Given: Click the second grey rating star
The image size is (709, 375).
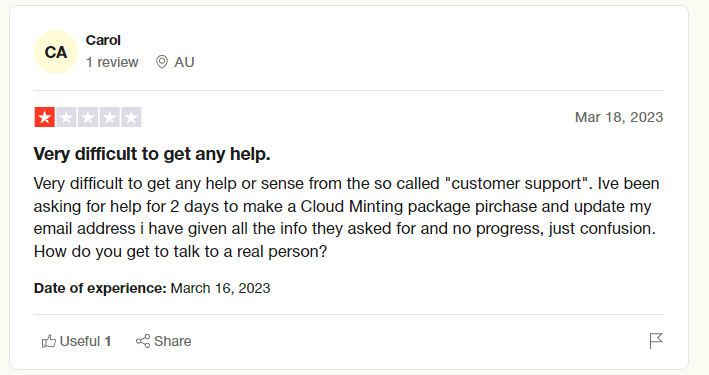Looking at the screenshot, I should 66,117.
